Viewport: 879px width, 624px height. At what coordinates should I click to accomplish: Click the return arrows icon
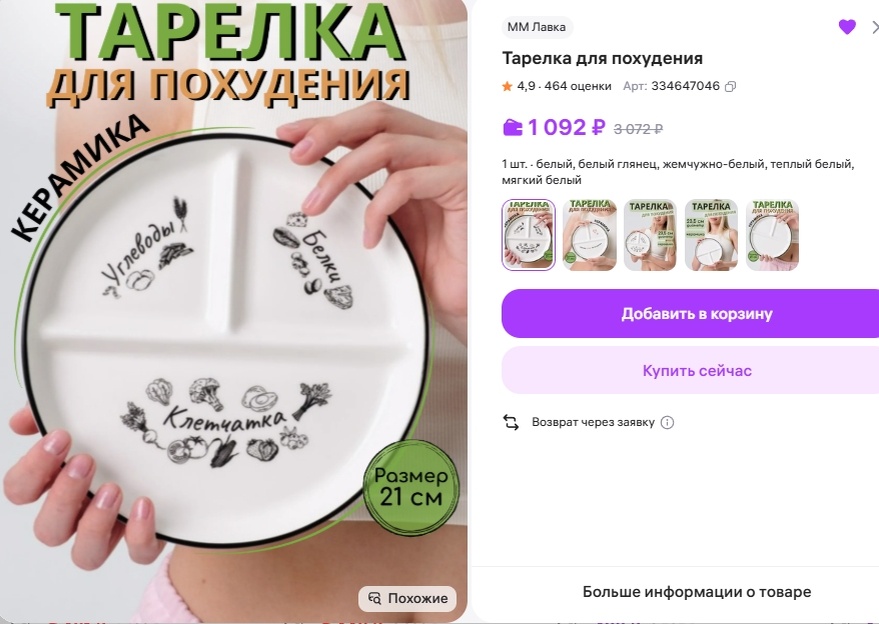[x=511, y=422]
